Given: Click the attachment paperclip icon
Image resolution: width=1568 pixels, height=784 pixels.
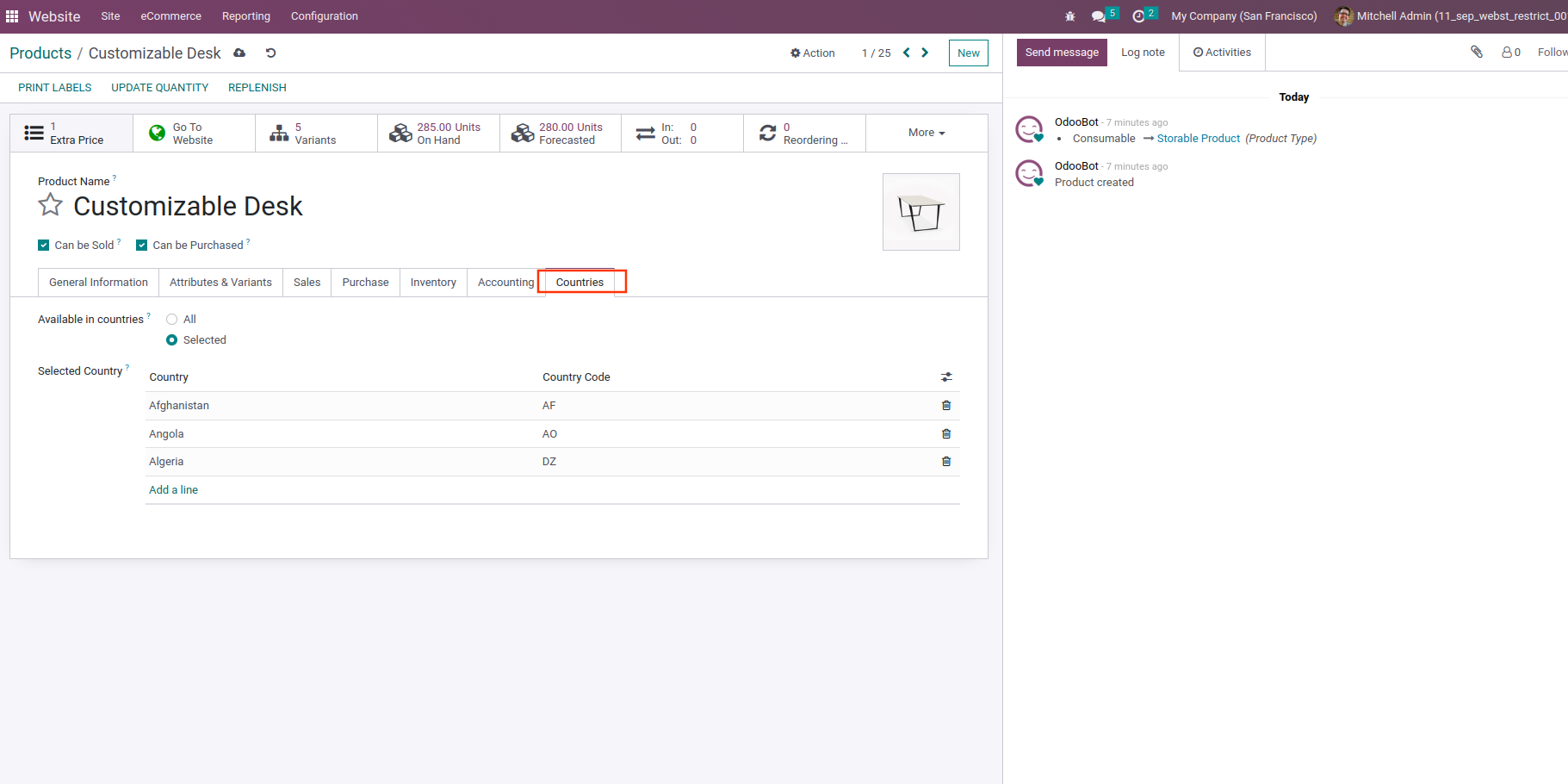Looking at the screenshot, I should tap(1477, 53).
